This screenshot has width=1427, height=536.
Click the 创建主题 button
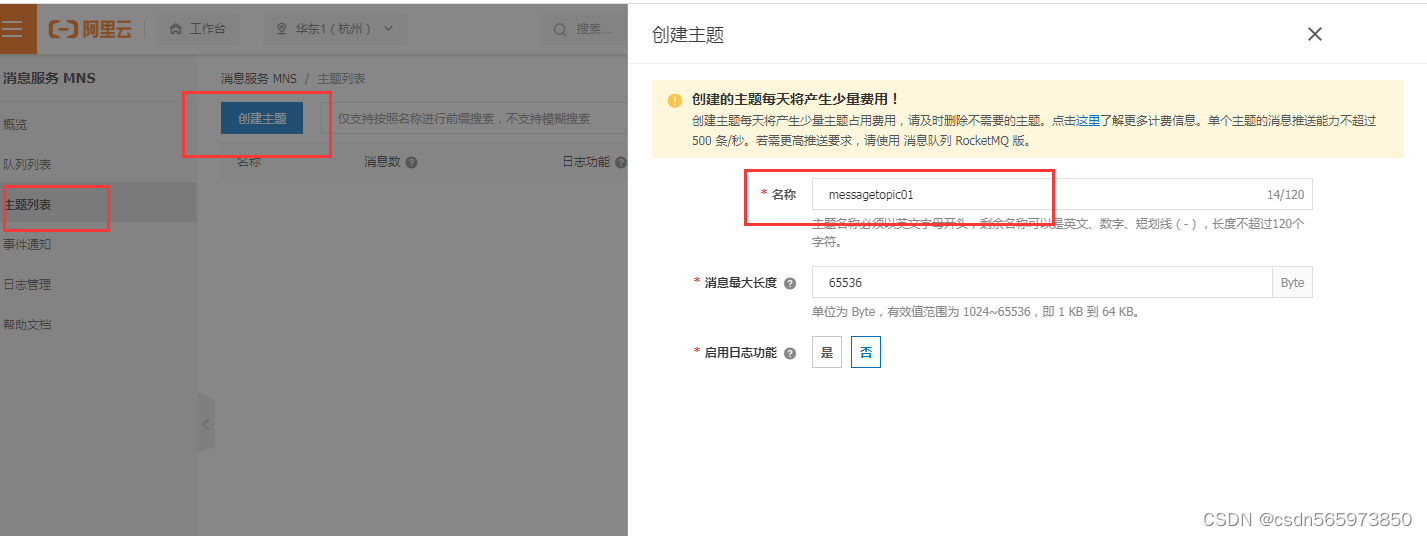click(262, 118)
